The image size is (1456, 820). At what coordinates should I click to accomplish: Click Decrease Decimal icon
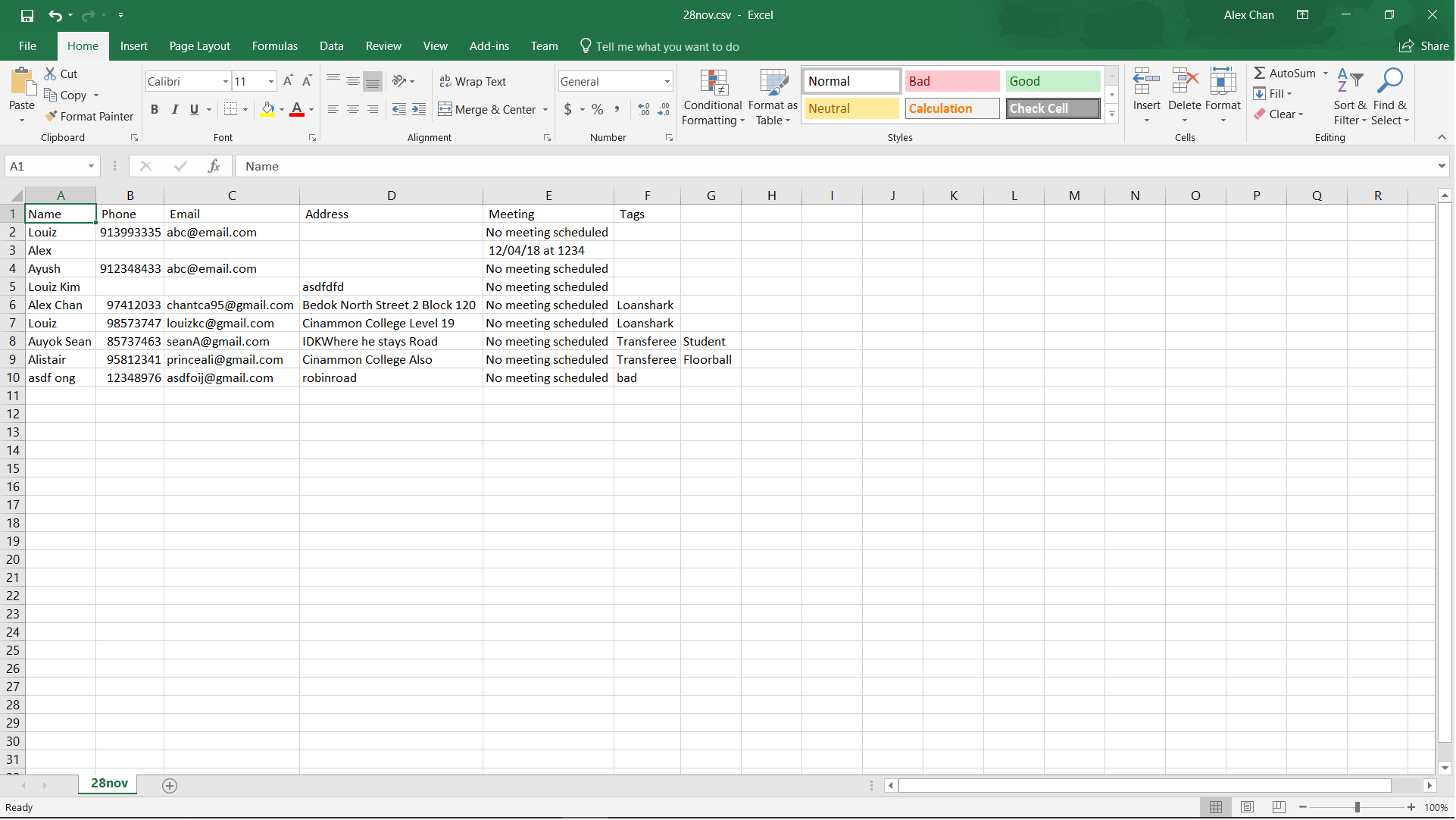tap(664, 109)
